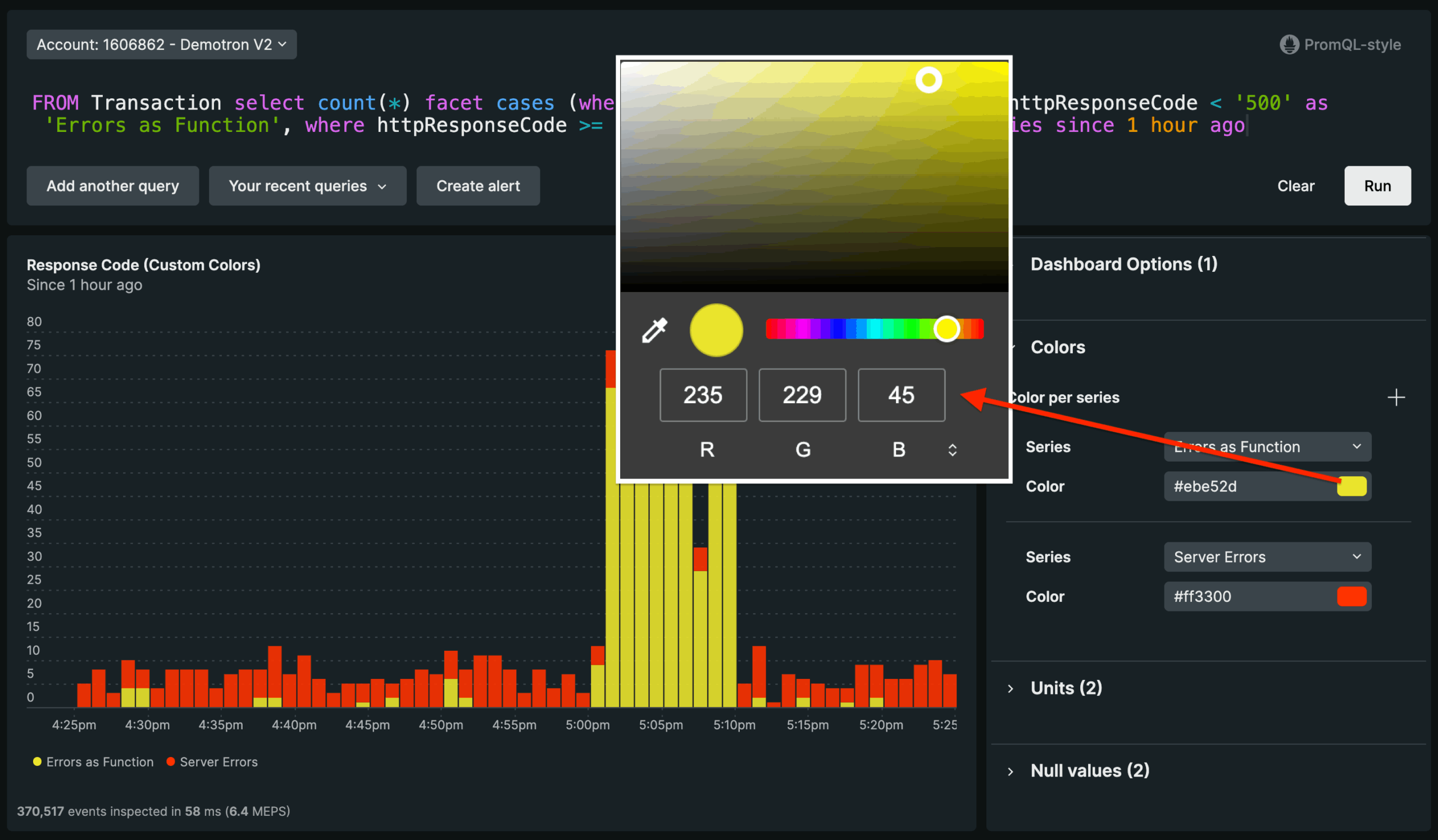The height and width of the screenshot is (840, 1438).
Task: Toggle Errors as Function legend item
Action: [94, 762]
